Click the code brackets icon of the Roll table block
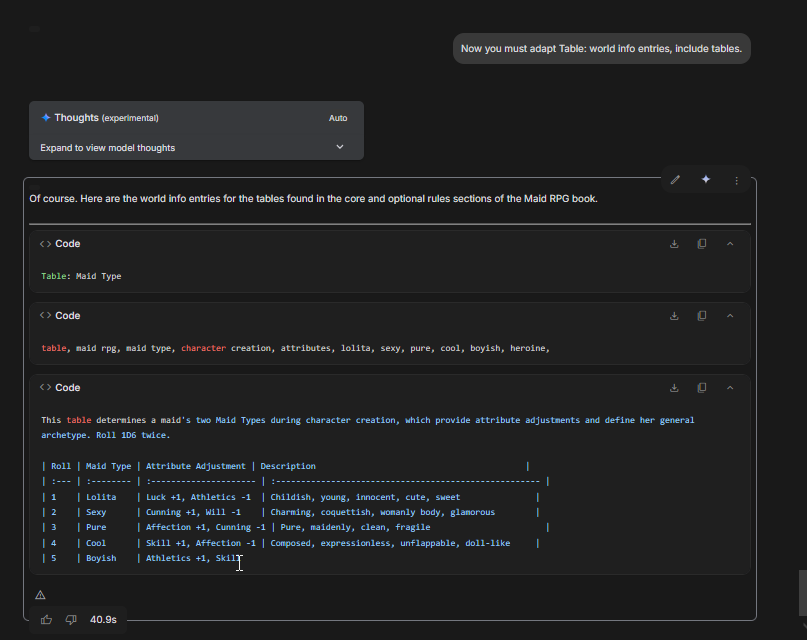Screen dimensions: 807x640 pyautogui.click(x=45, y=387)
